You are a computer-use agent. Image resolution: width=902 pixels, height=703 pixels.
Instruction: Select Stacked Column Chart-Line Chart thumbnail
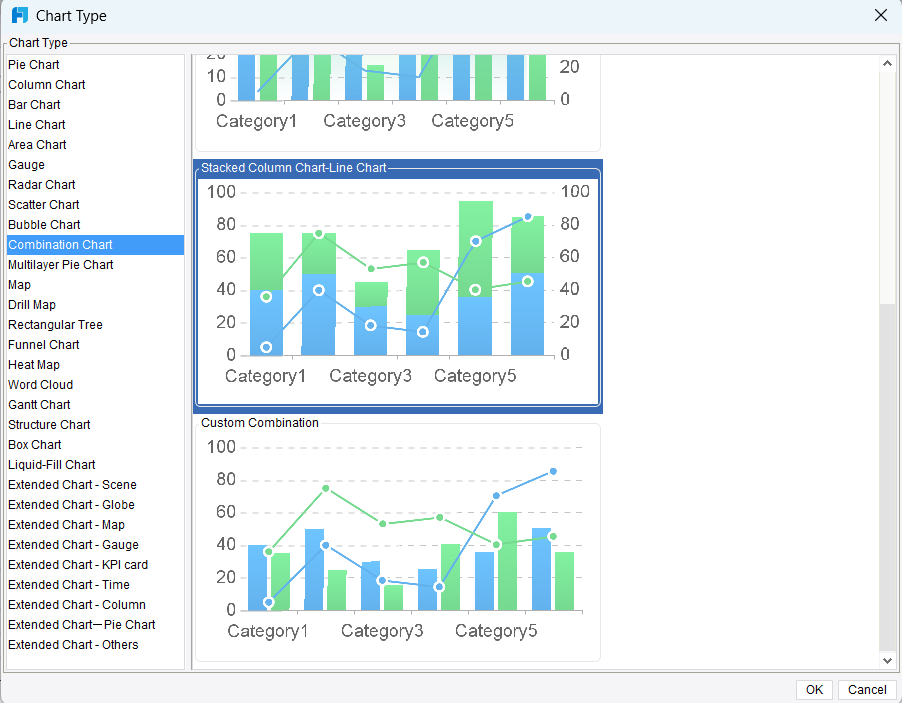pos(398,286)
